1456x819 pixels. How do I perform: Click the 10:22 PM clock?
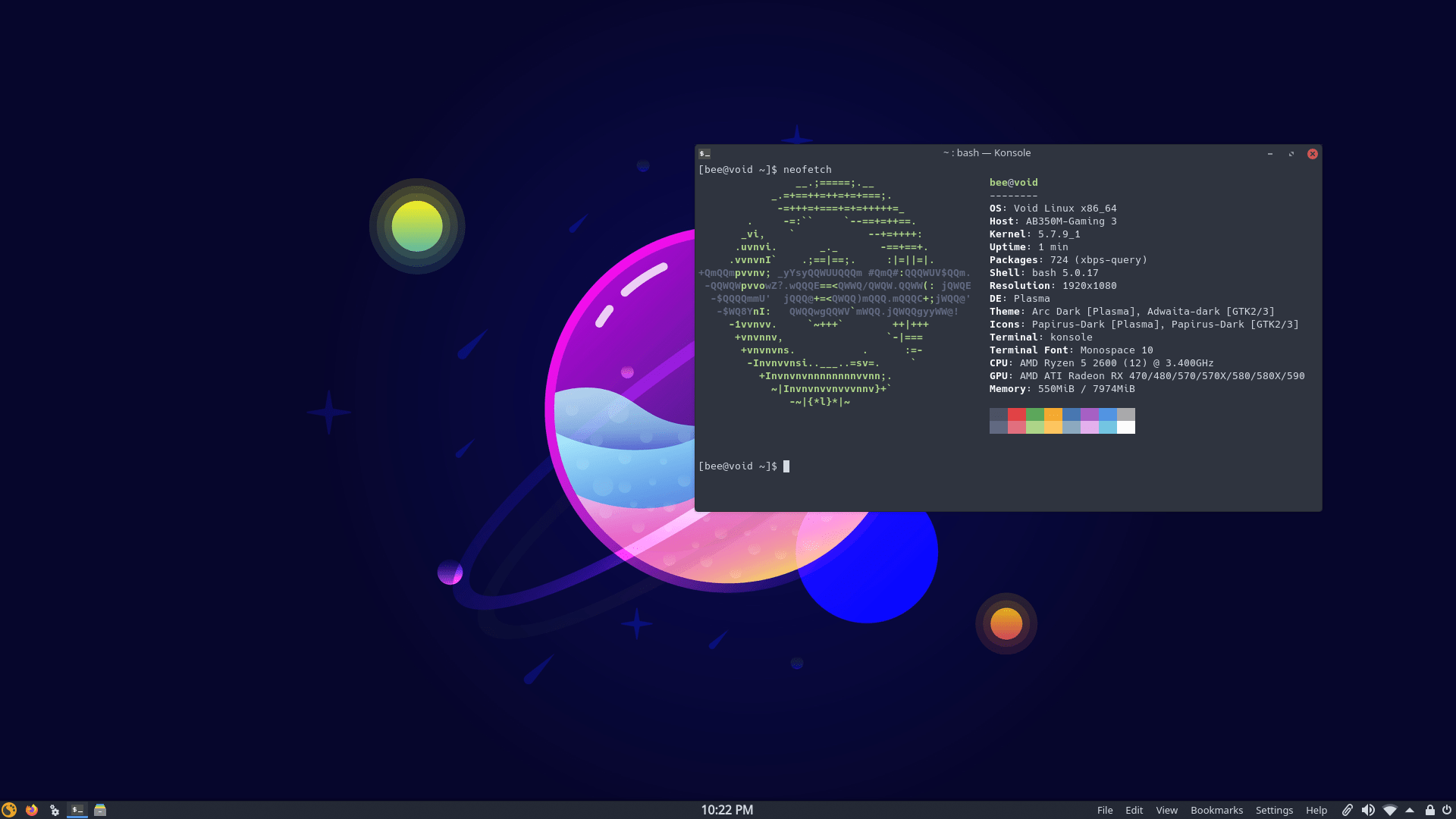click(726, 810)
